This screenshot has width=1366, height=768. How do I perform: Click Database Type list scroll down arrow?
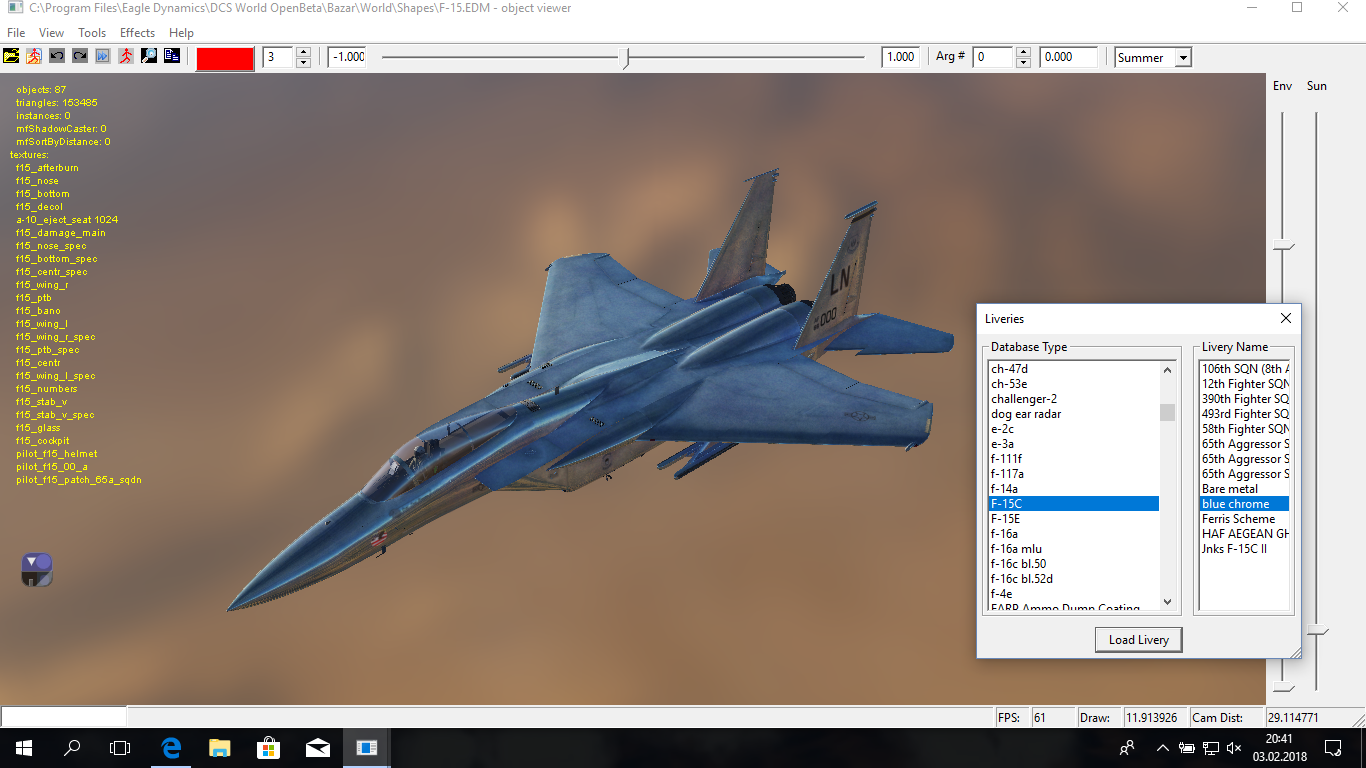pos(1167,602)
